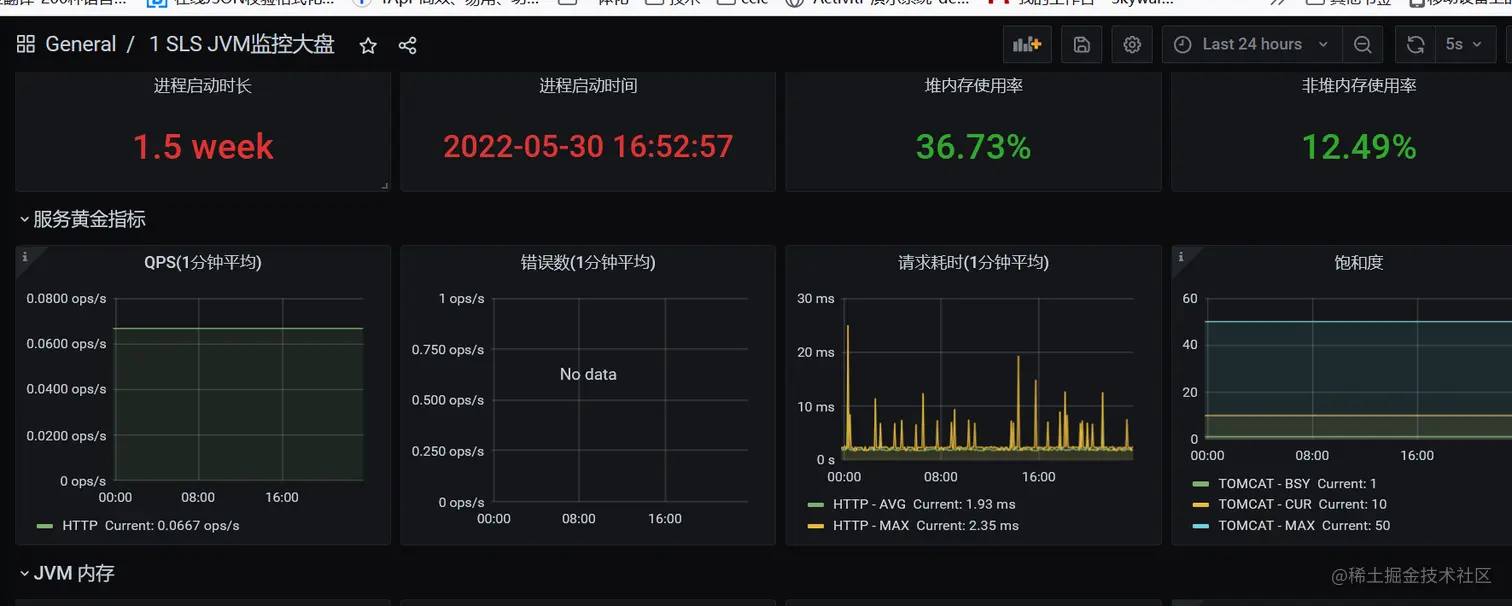Viewport: 1512px width, 606px height.
Task: Click the dashboard grid icon beside General
Action: coord(26,45)
